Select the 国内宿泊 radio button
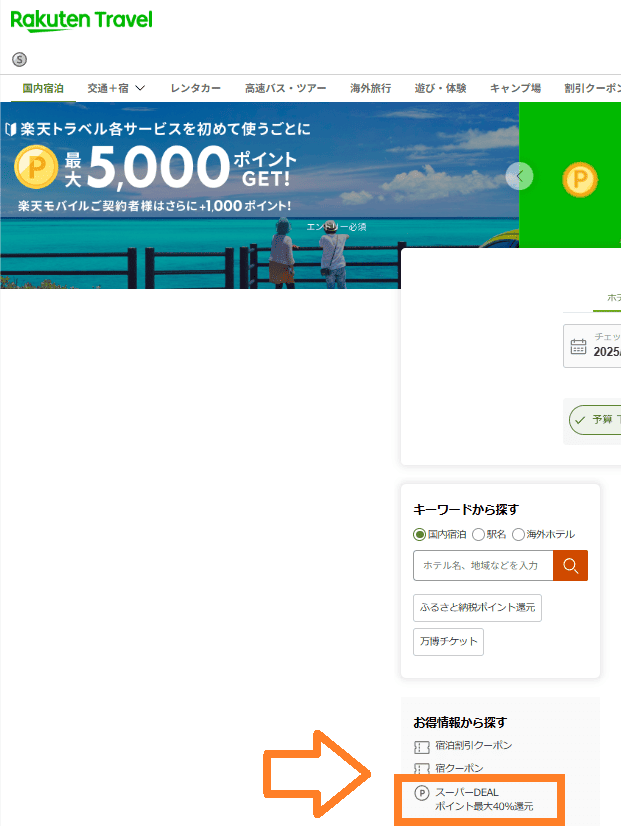The width and height of the screenshot is (621, 826). [419, 535]
